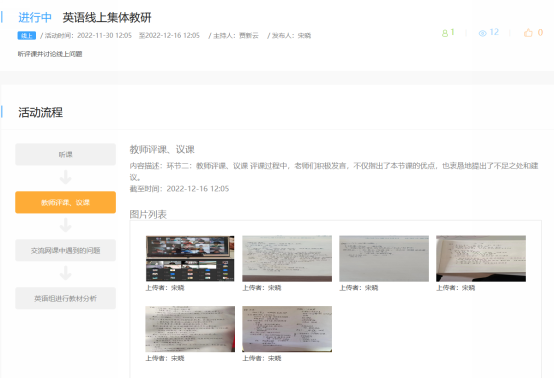Select the 听课 step
Image resolution: width=554 pixels, height=379 pixels.
(x=65, y=154)
